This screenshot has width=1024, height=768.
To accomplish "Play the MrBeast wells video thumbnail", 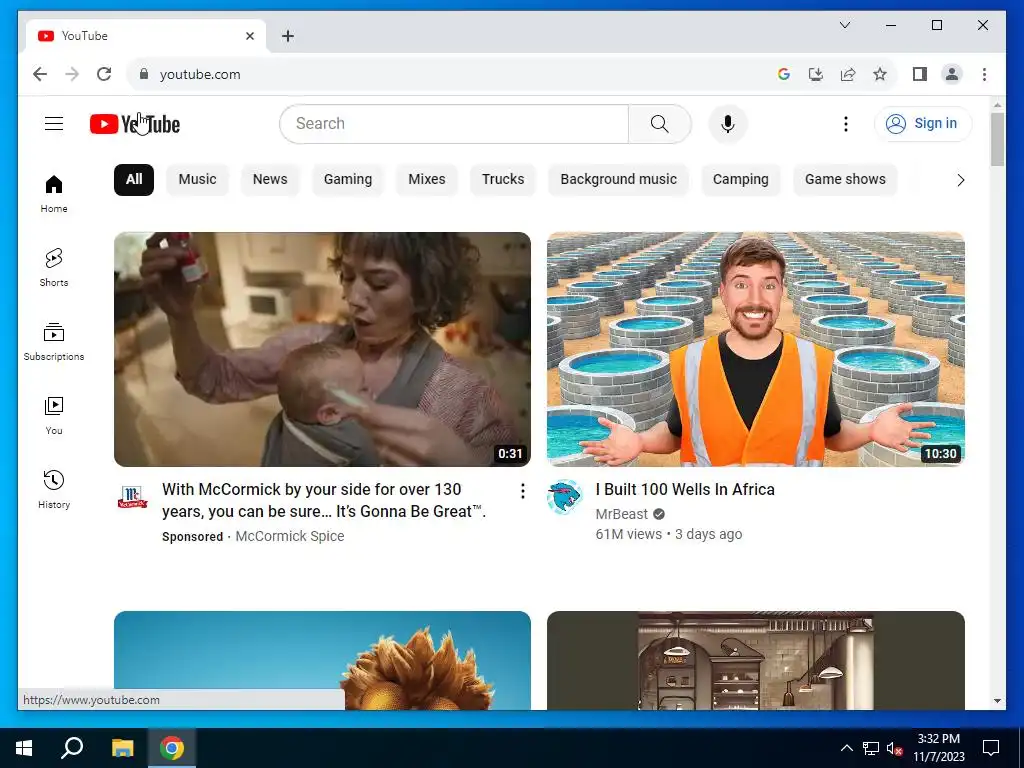I will pyautogui.click(x=756, y=349).
